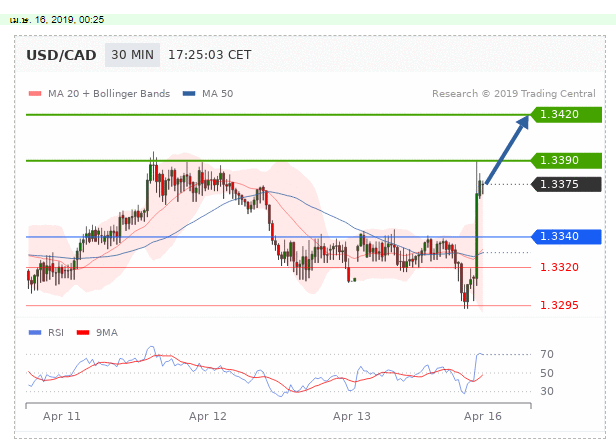
Task: Click the 30 MIN timeframe badge
Action: click(132, 55)
